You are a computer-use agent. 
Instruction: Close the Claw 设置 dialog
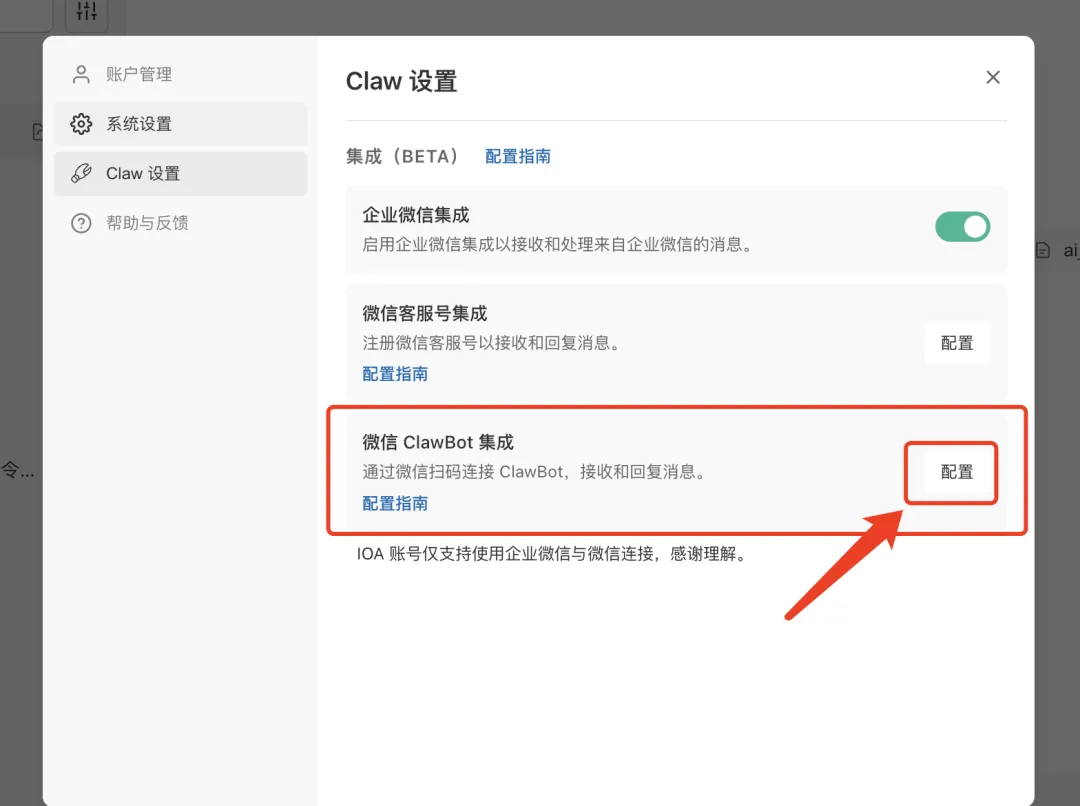993,77
